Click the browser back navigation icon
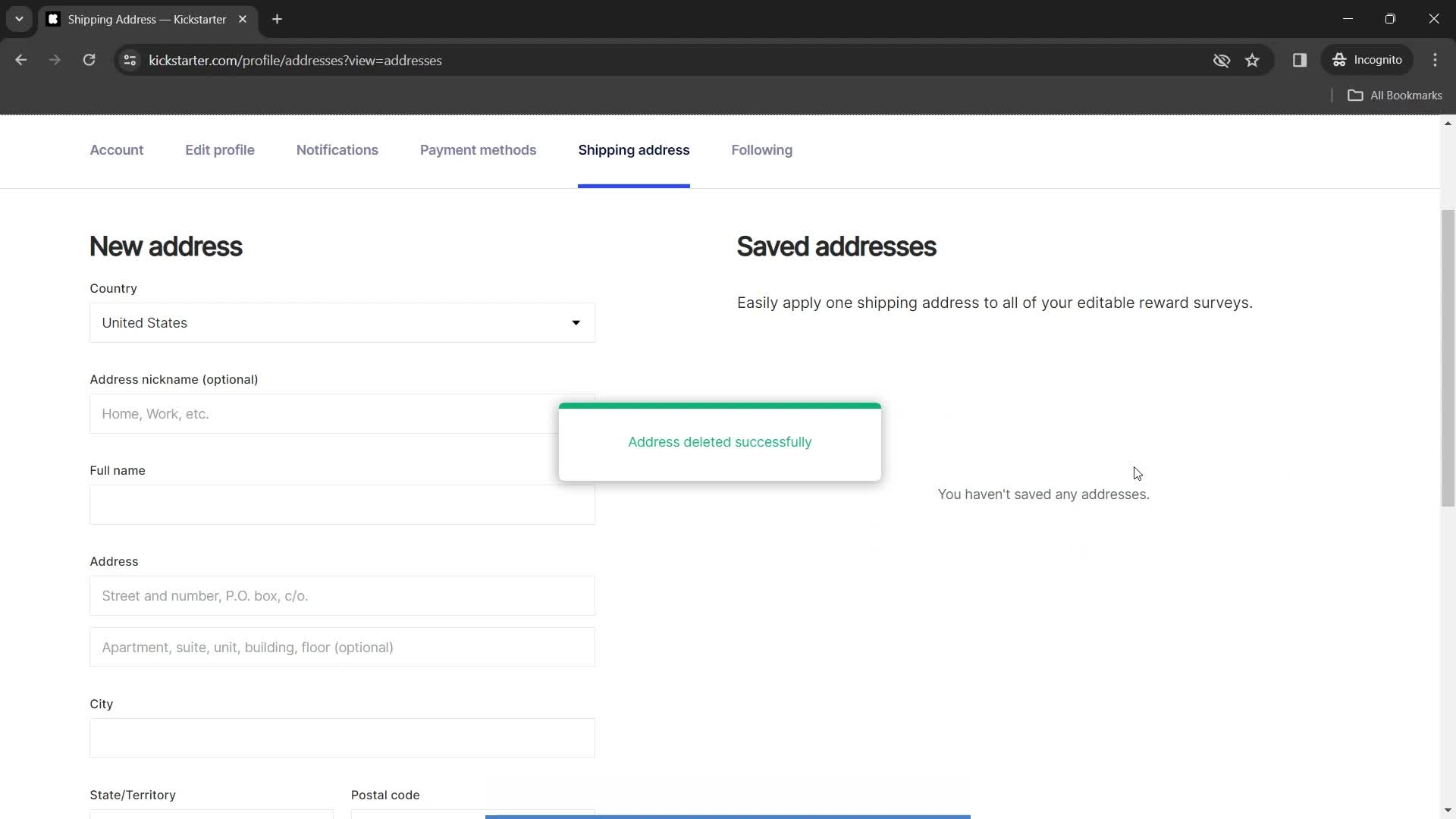 (21, 60)
